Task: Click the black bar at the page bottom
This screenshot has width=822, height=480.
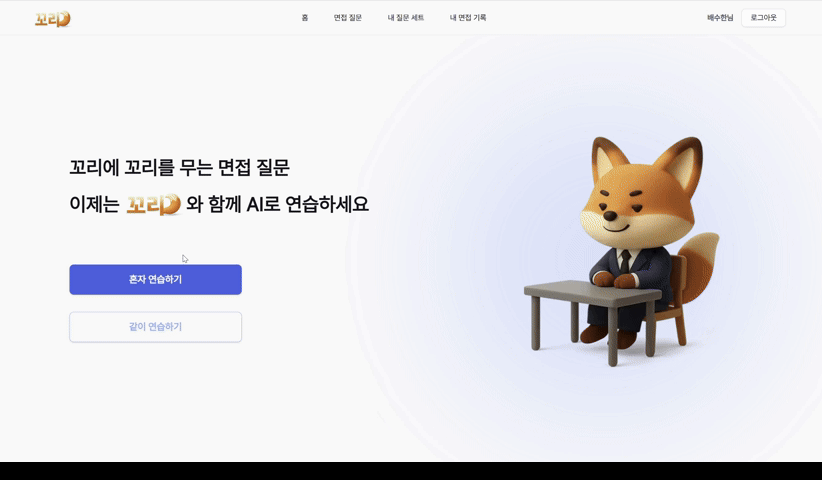Action: click(411, 471)
